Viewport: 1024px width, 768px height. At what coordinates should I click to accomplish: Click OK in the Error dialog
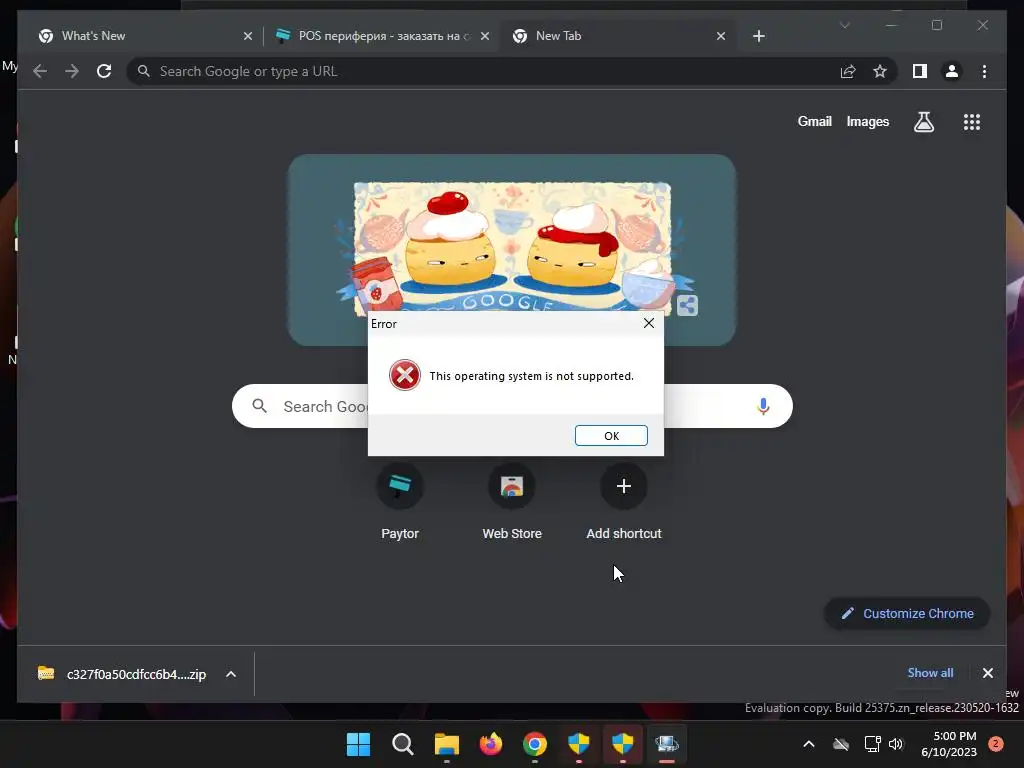(x=611, y=436)
